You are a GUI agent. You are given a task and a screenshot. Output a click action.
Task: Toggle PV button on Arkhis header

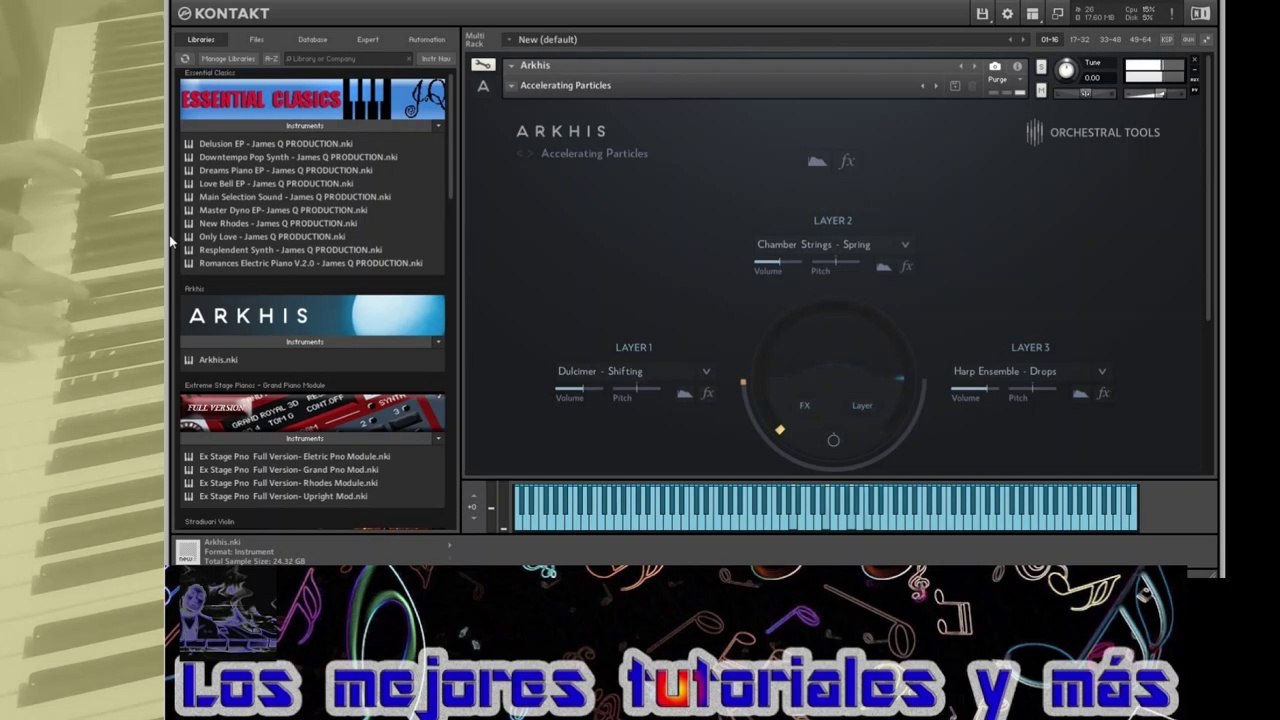coord(1194,90)
